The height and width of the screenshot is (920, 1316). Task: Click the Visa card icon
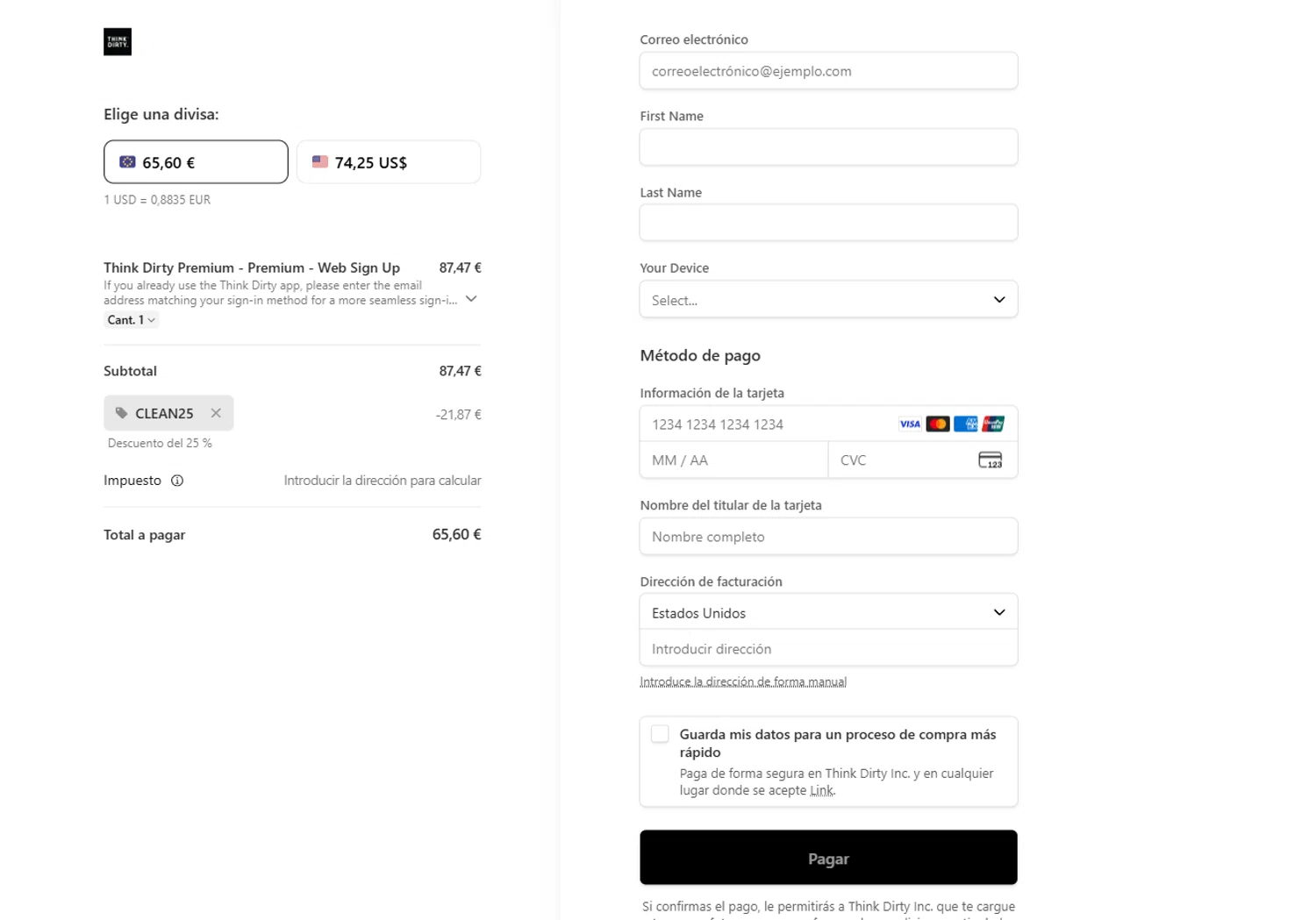click(x=910, y=424)
